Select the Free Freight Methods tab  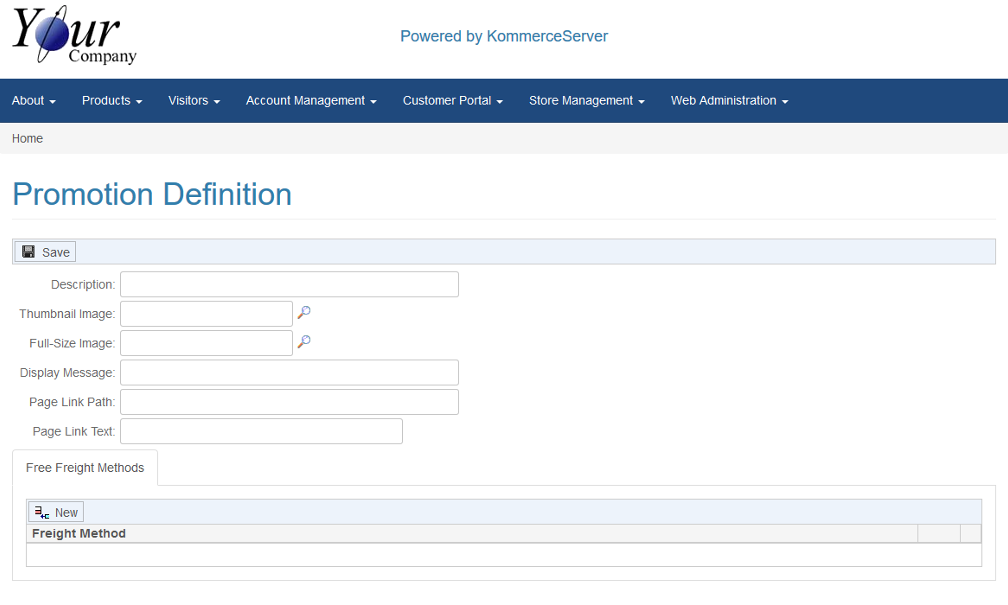click(x=85, y=468)
